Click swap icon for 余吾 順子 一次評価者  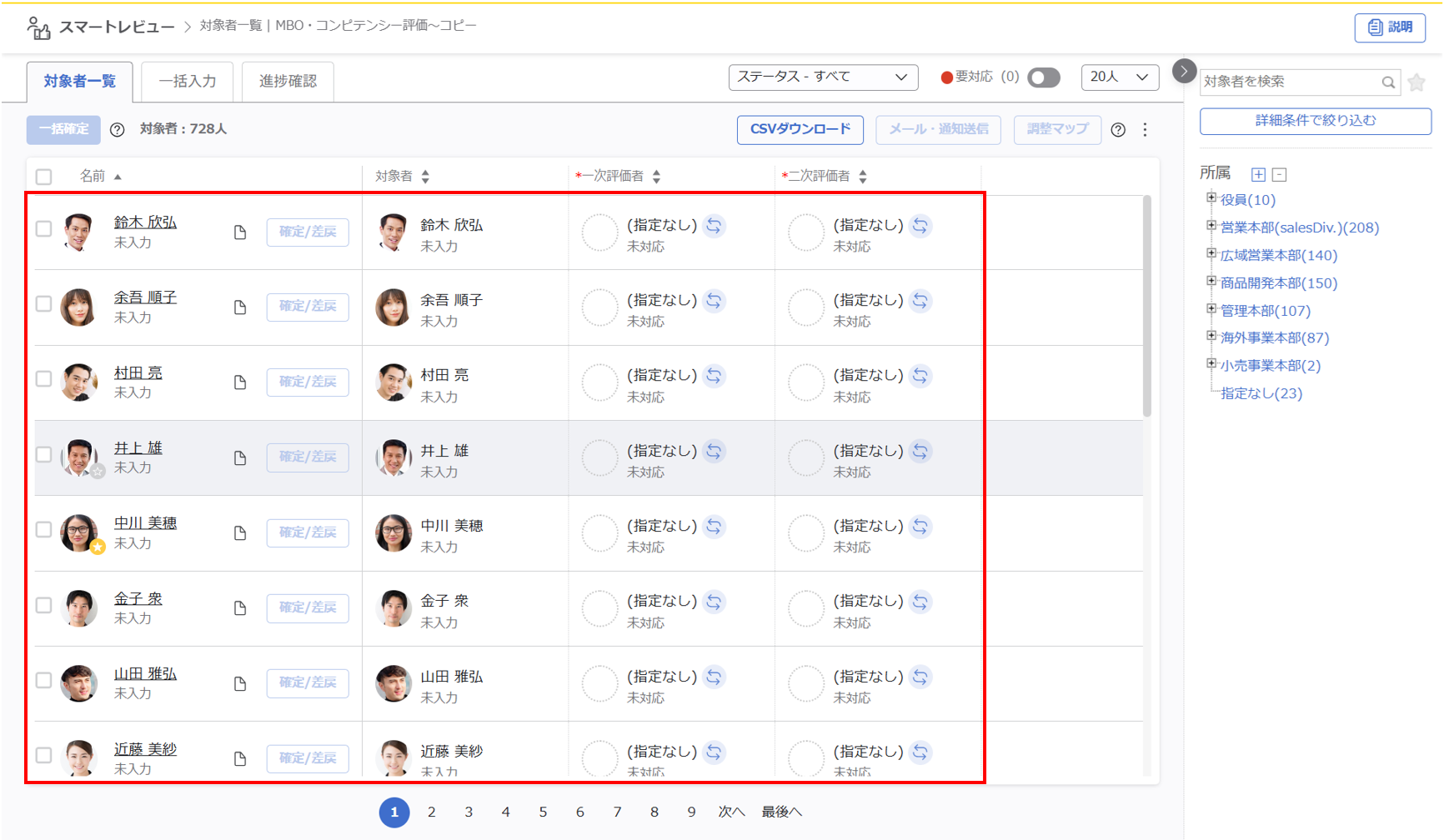pyautogui.click(x=714, y=301)
